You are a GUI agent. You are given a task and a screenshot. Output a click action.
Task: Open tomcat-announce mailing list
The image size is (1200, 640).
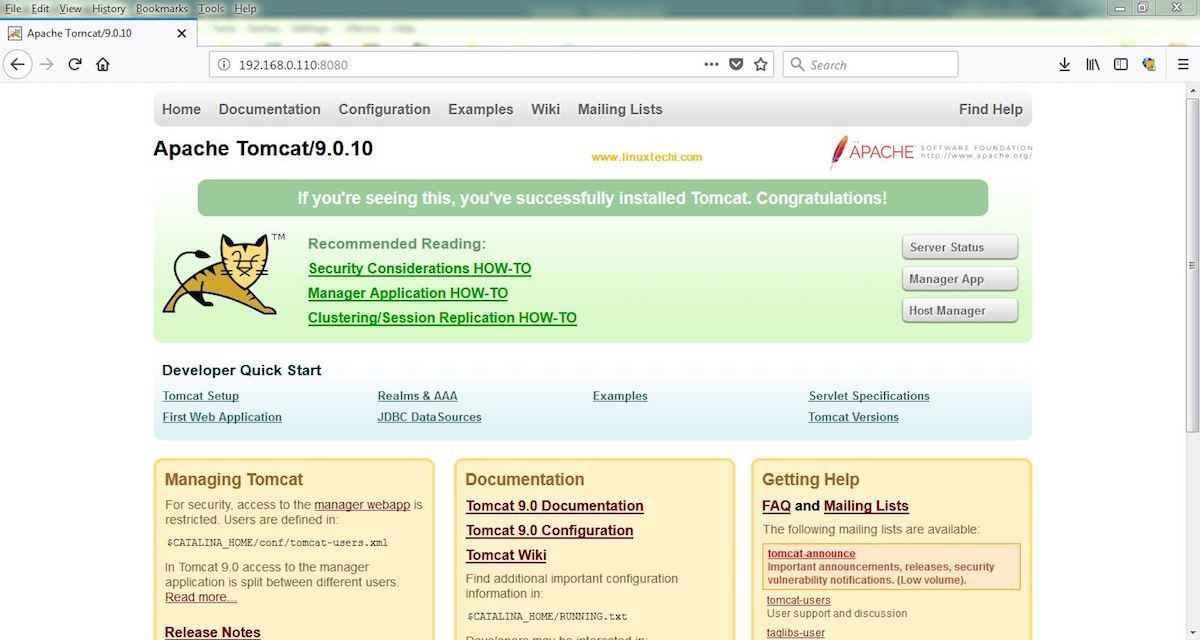tap(811, 553)
